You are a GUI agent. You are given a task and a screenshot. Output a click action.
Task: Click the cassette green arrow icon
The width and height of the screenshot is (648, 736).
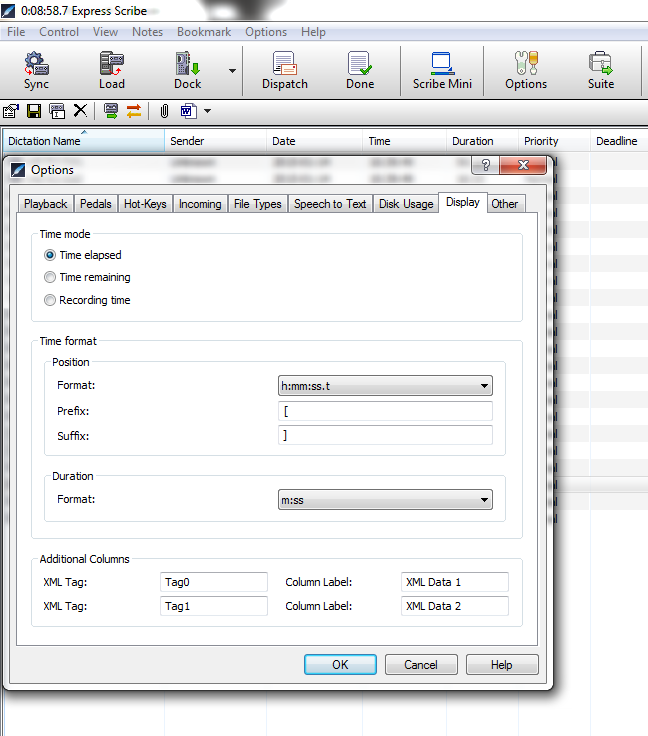click(x=111, y=111)
